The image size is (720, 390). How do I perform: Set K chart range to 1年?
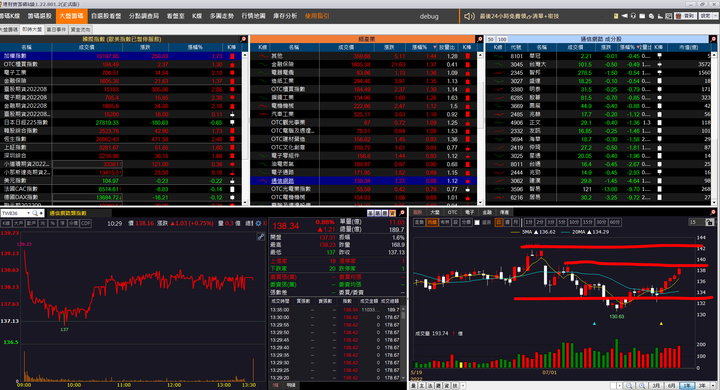tap(687, 386)
